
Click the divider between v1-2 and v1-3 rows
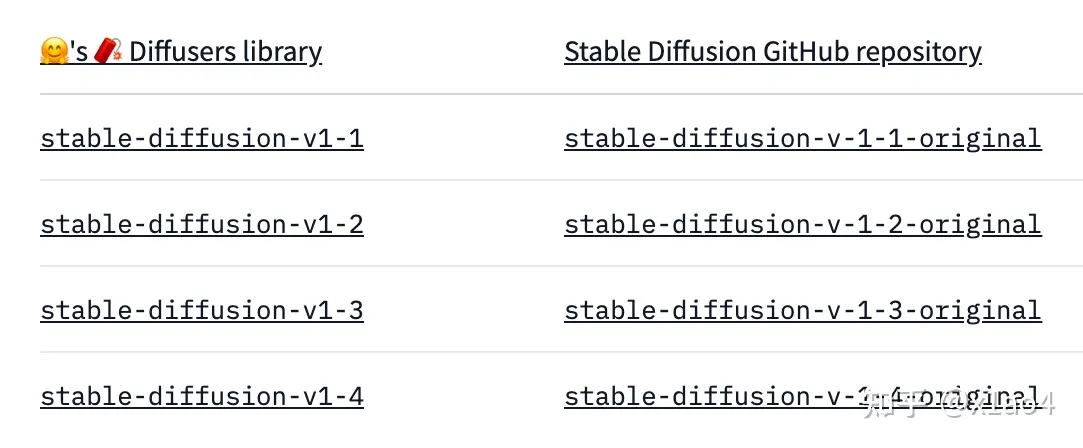pos(562,266)
